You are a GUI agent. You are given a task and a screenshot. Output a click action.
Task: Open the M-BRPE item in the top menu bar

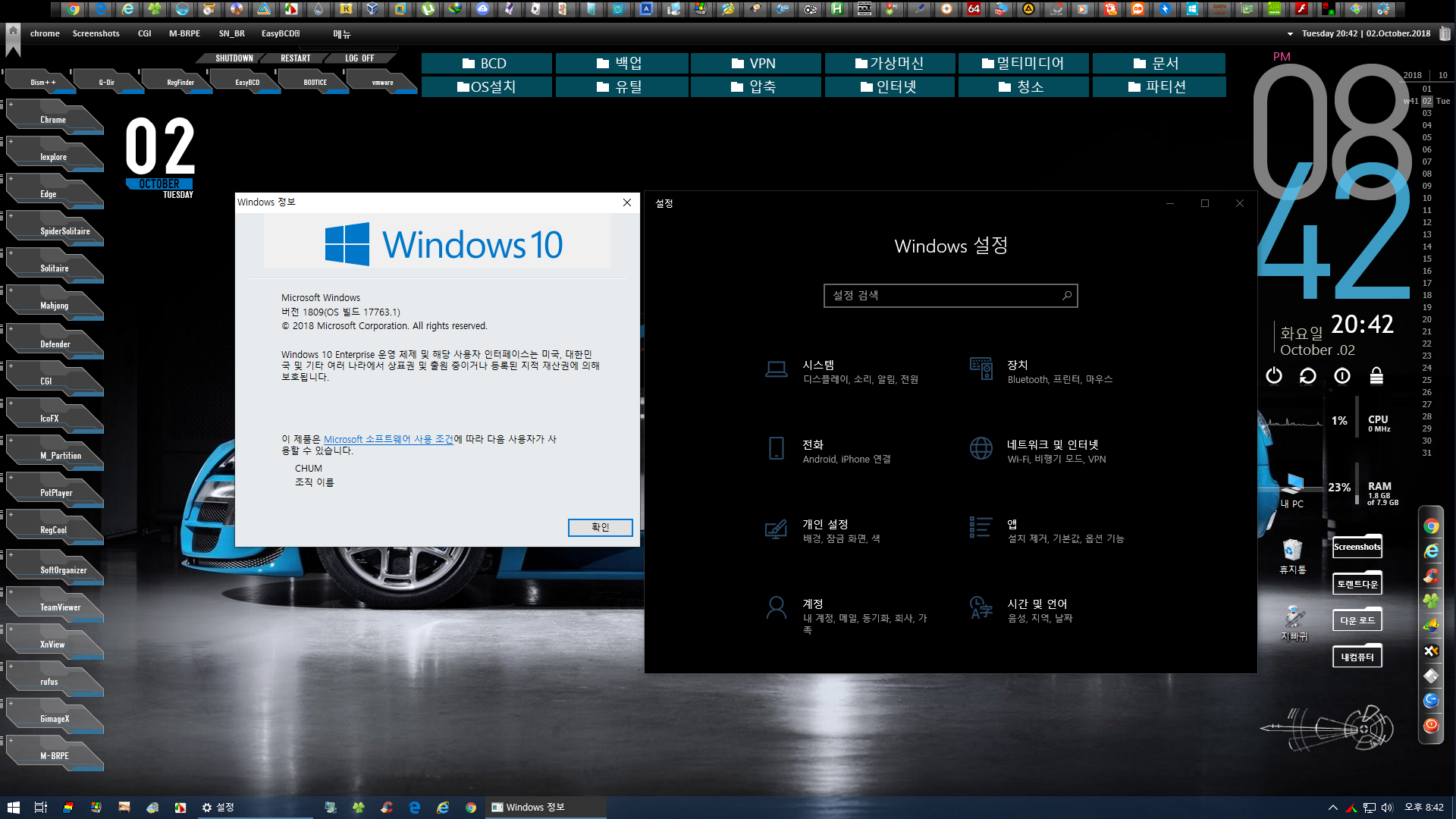(184, 33)
